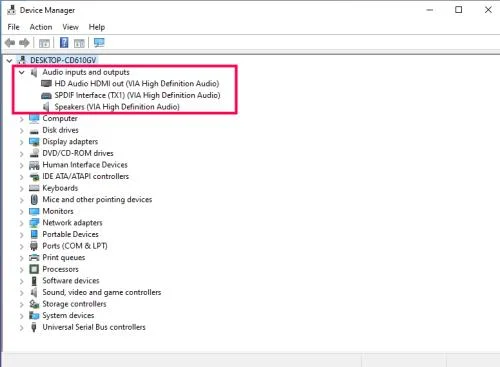Viewport: 500px width, 367px height.
Task: Click the Print queues printer icon
Action: coord(34,258)
